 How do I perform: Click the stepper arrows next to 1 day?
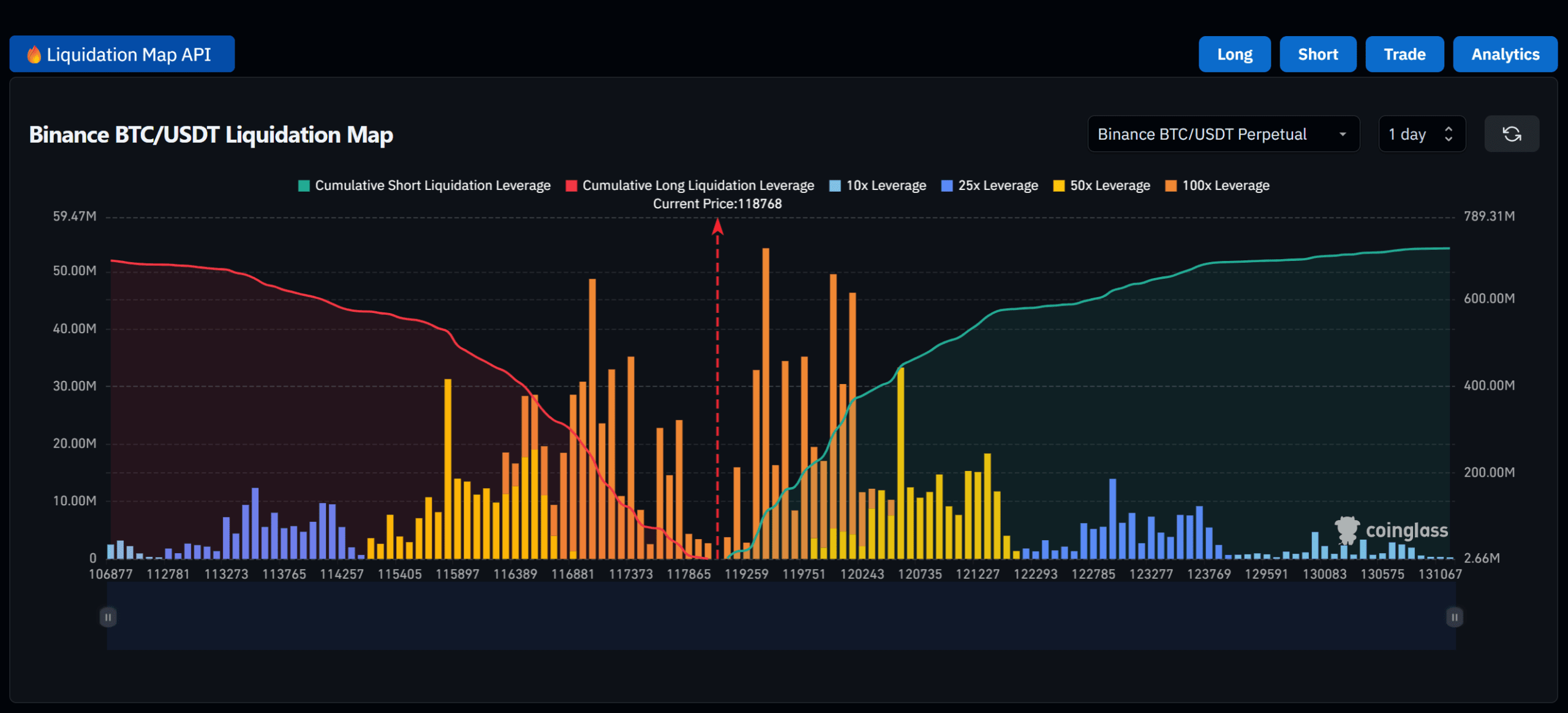click(1448, 134)
